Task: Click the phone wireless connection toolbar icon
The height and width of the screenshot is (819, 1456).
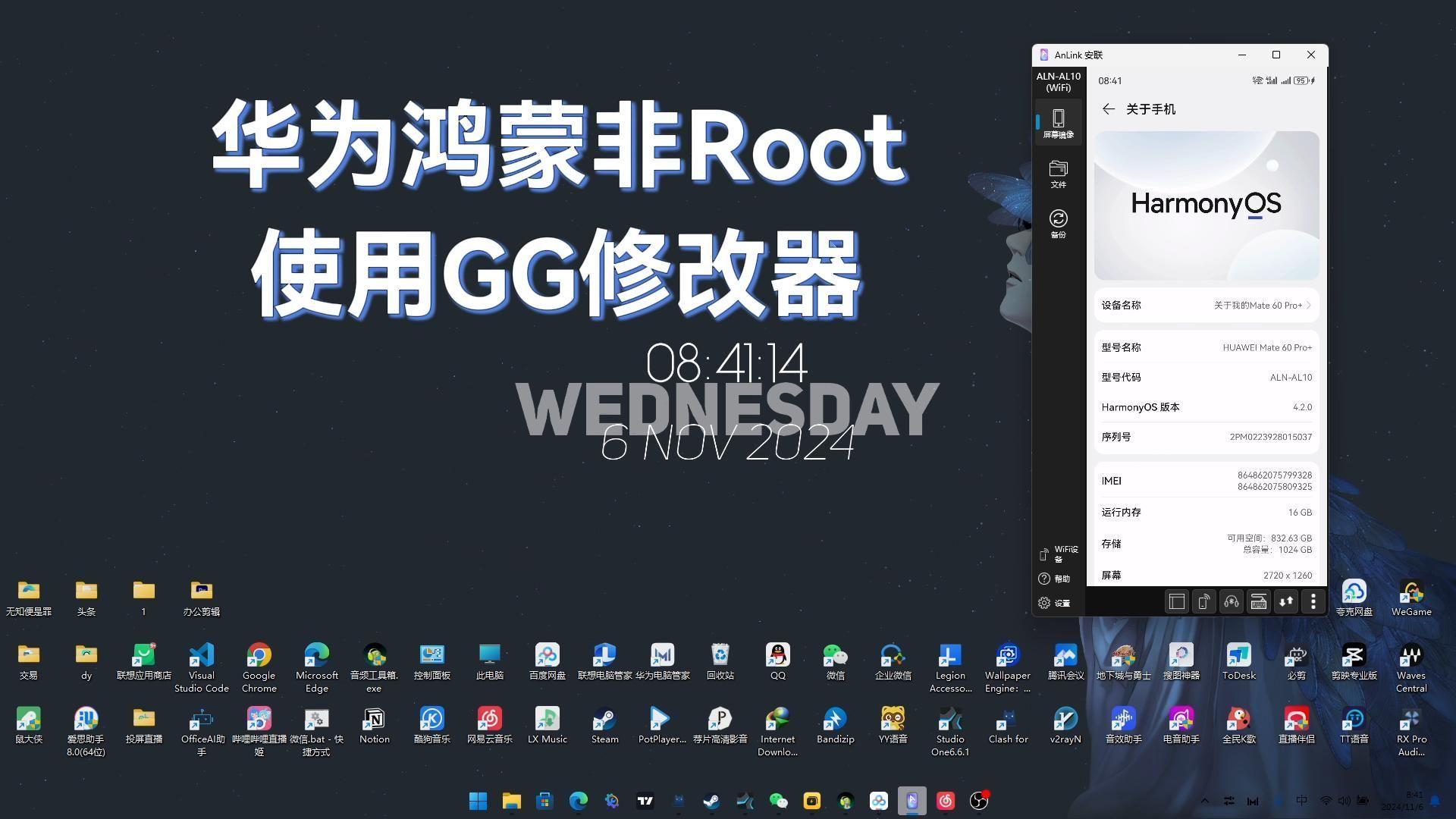Action: [x=1204, y=602]
